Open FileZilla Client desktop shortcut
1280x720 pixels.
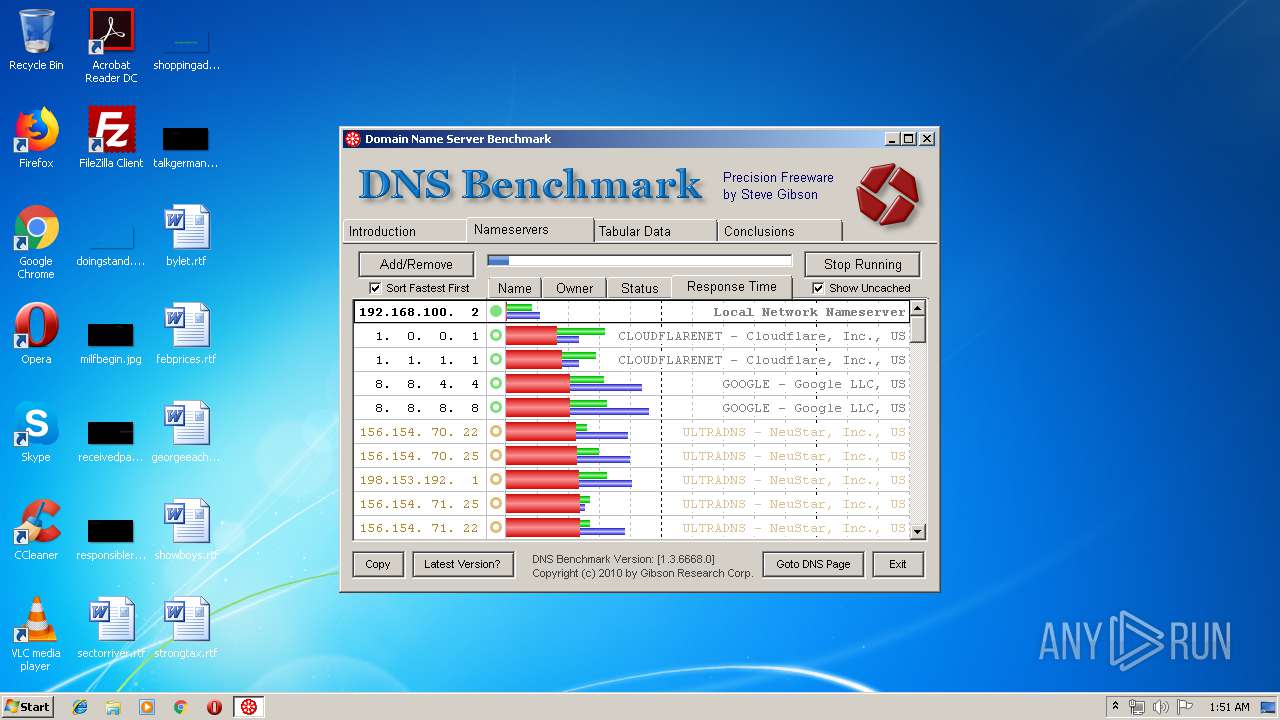pyautogui.click(x=111, y=139)
